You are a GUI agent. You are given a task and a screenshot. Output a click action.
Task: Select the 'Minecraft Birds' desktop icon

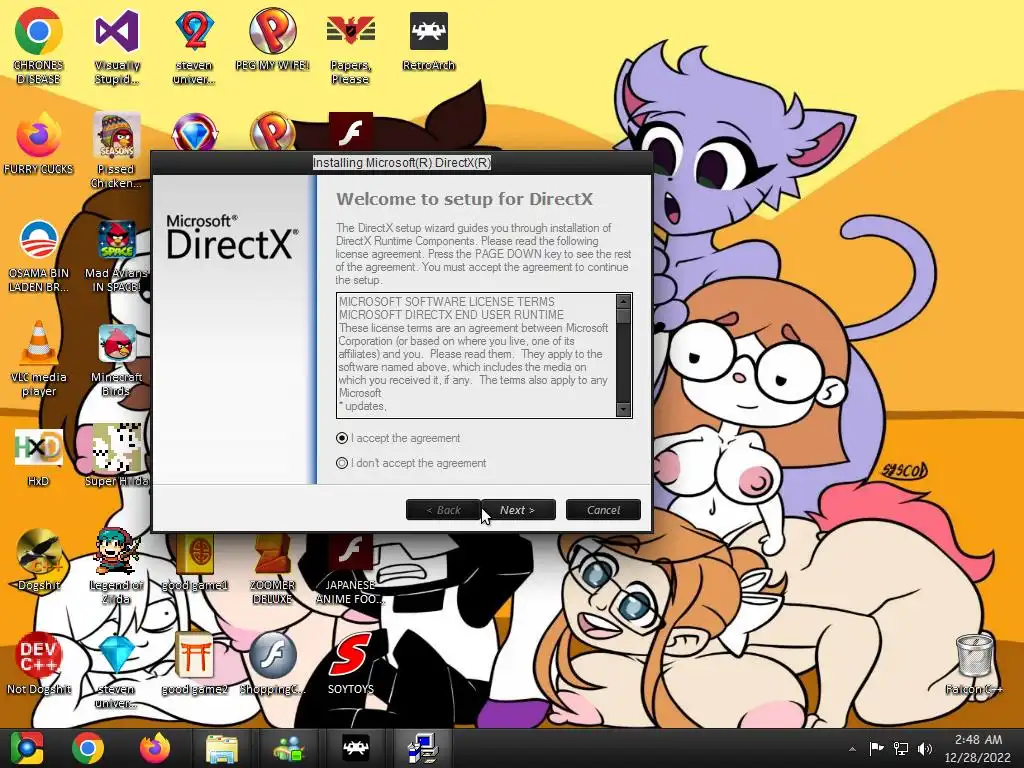117,359
